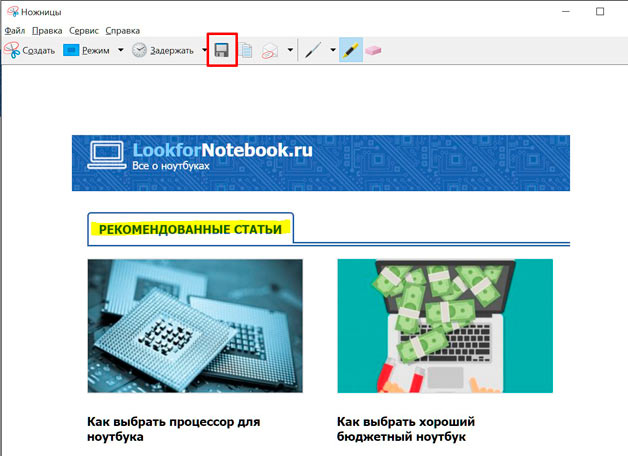Image resolution: width=628 pixels, height=456 pixels.
Task: Click the scissors Создать button
Action: pyautogui.click(x=29, y=50)
